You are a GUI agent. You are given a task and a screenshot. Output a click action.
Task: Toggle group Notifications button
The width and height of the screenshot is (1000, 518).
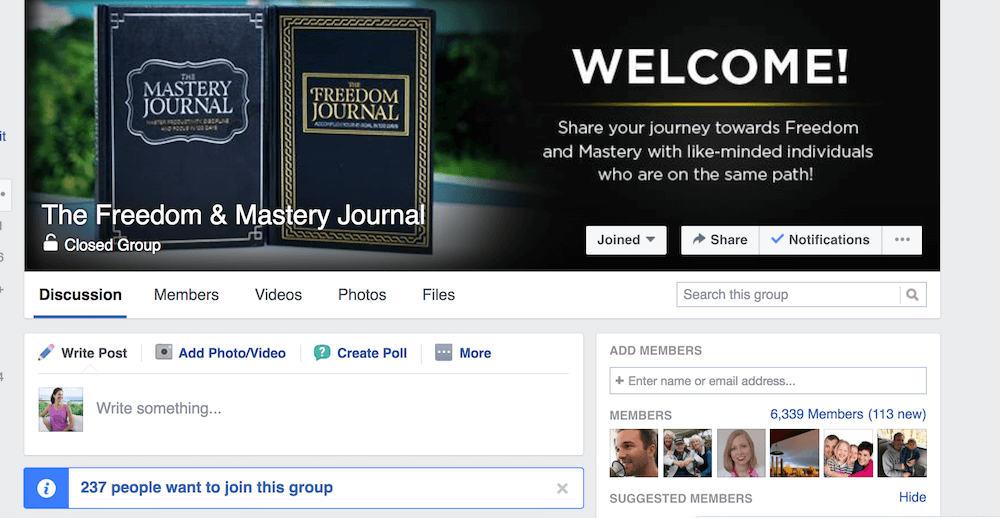(820, 240)
